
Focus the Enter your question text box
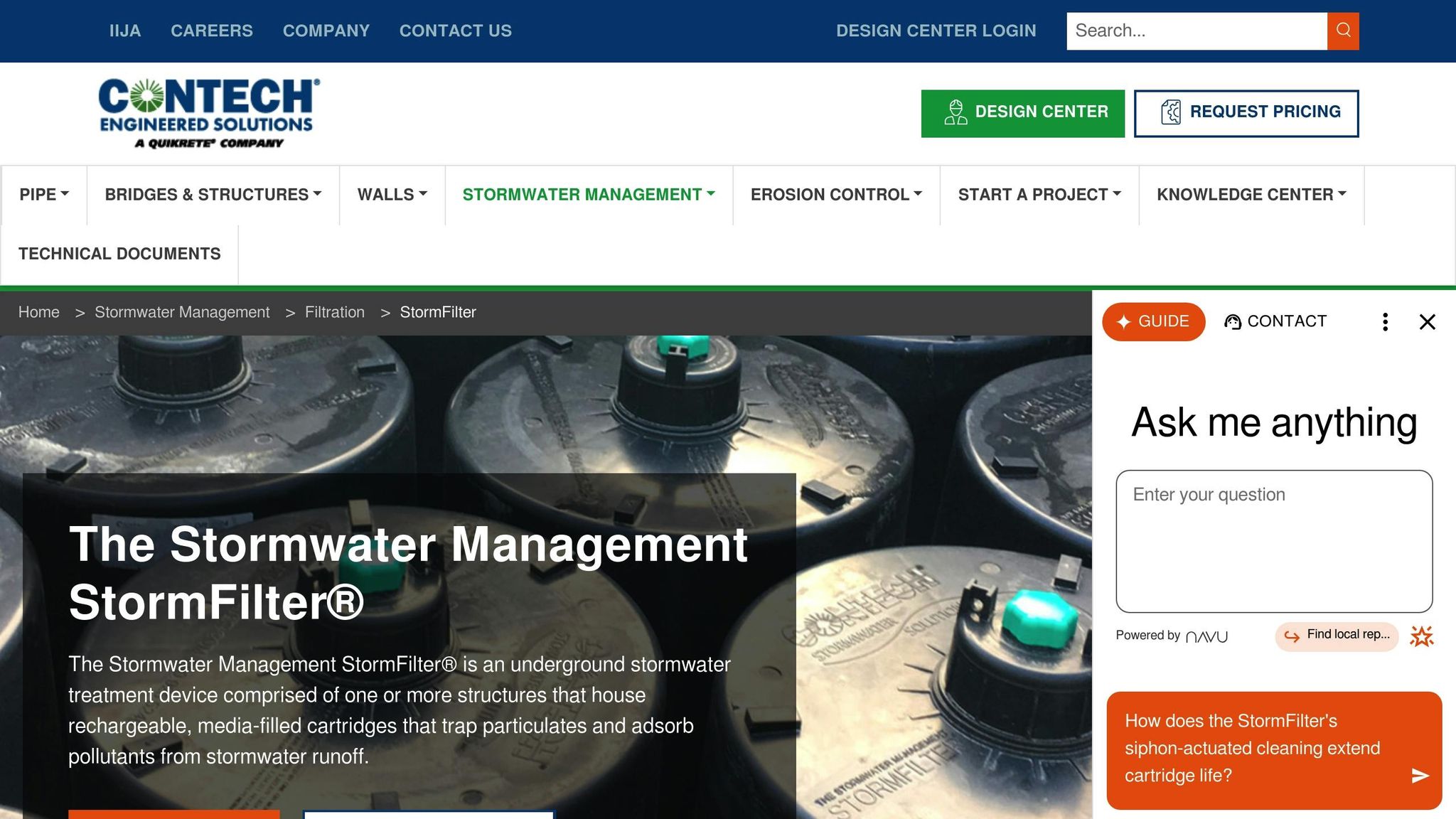point(1274,541)
